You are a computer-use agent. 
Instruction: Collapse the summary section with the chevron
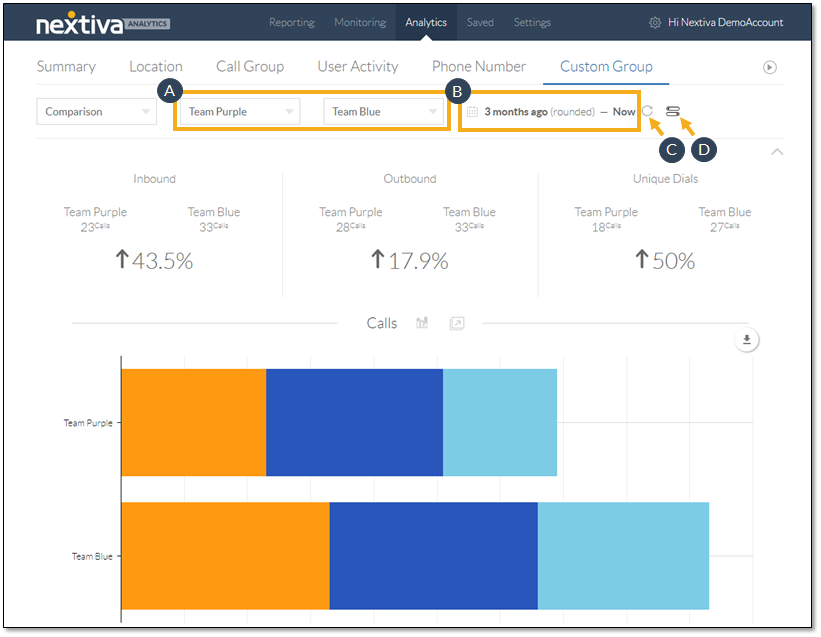click(777, 152)
